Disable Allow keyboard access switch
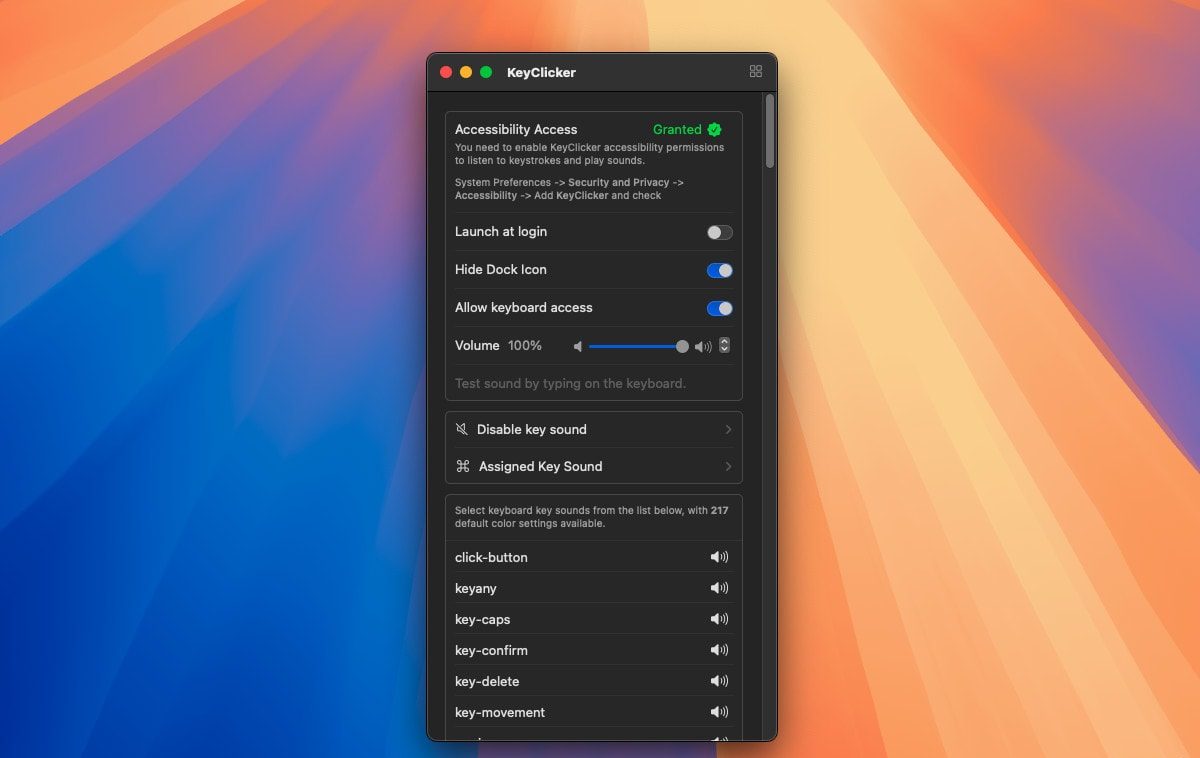Screen dimensions: 1200x758 [720, 308]
